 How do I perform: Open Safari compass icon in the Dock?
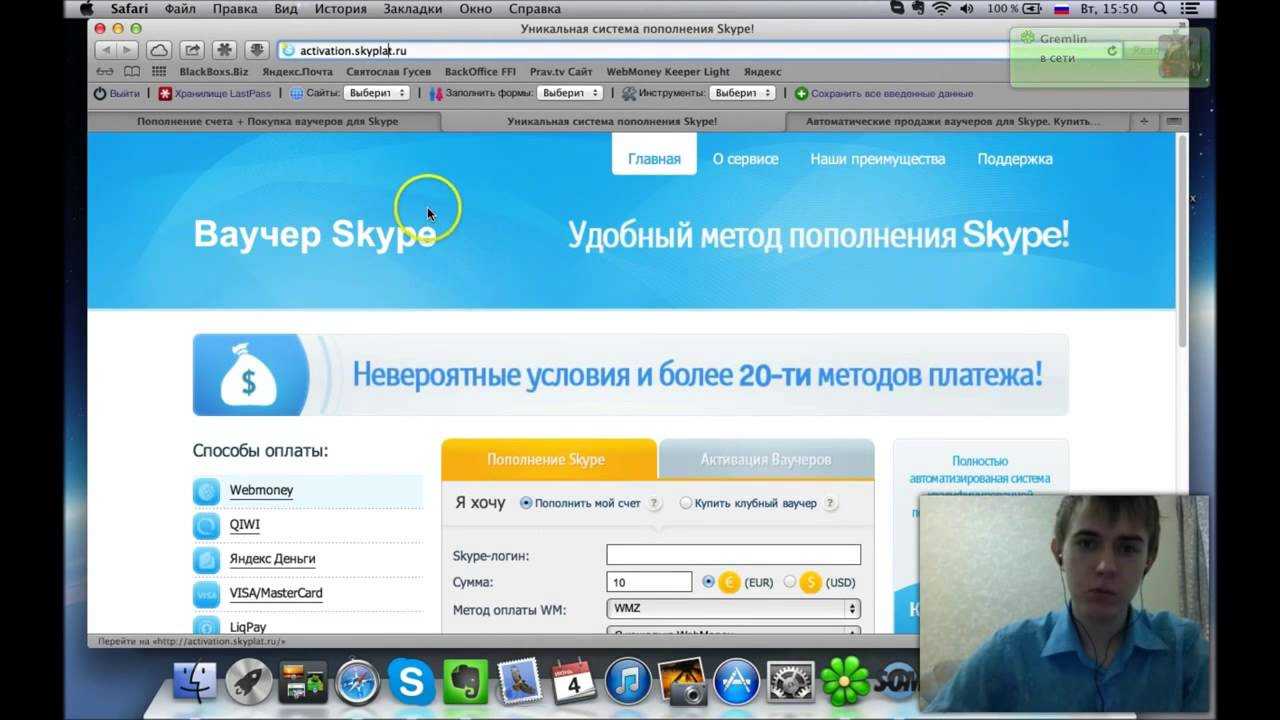tap(357, 683)
